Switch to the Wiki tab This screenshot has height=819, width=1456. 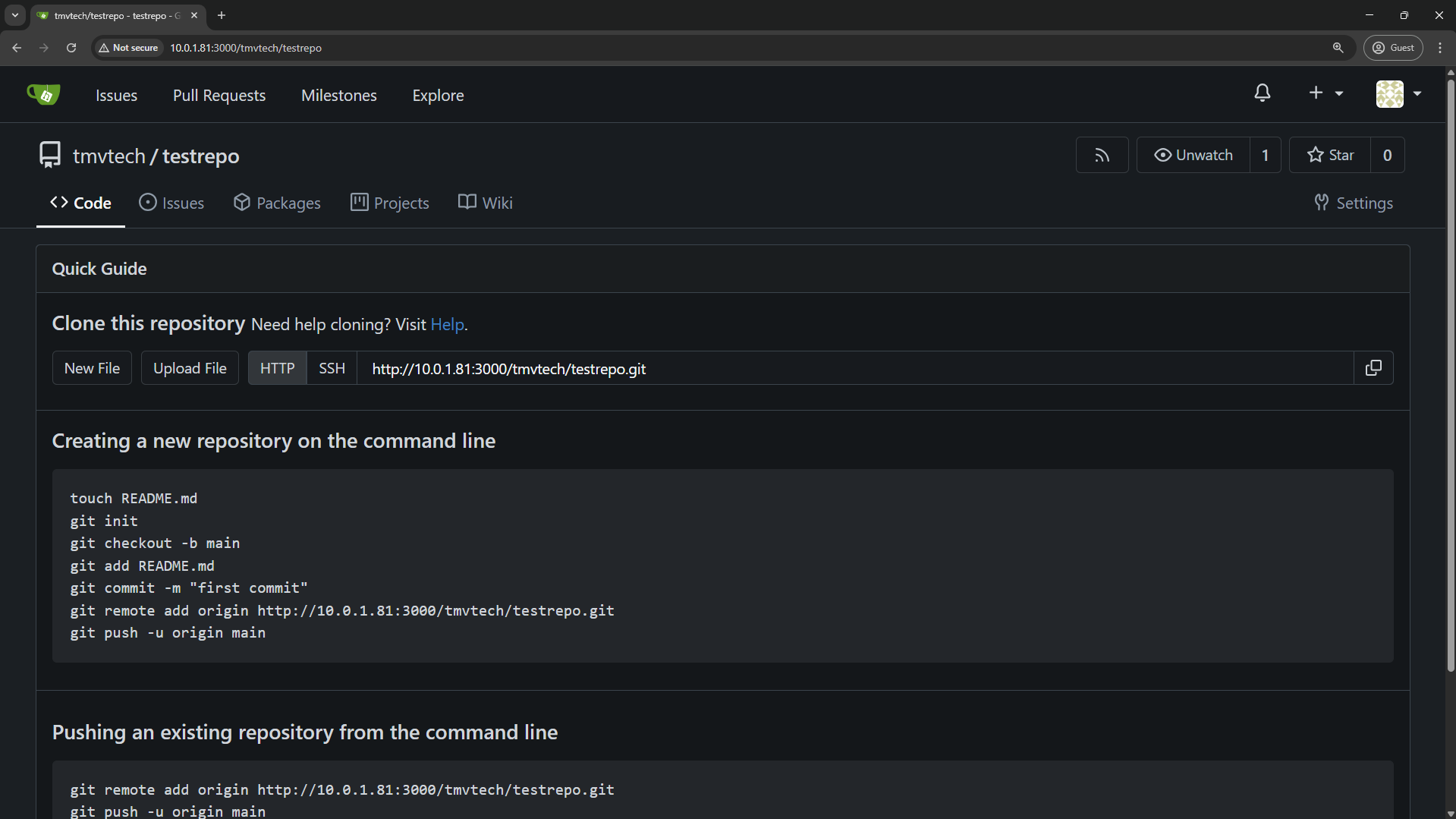[486, 203]
